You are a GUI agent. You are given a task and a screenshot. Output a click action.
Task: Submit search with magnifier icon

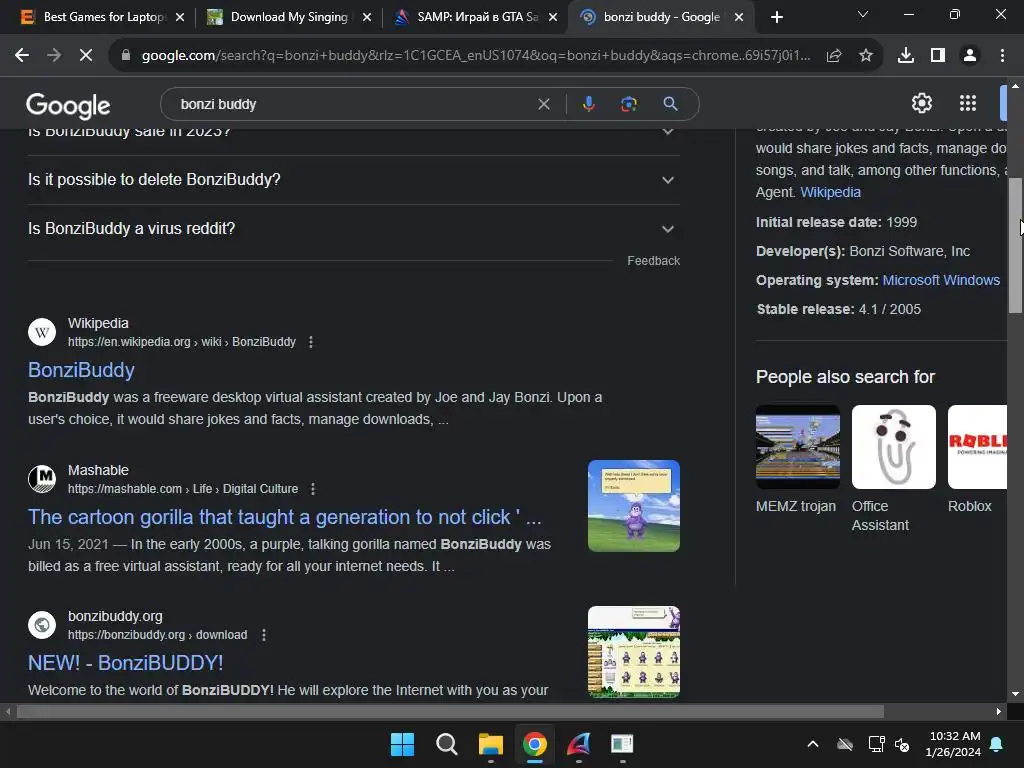click(670, 104)
